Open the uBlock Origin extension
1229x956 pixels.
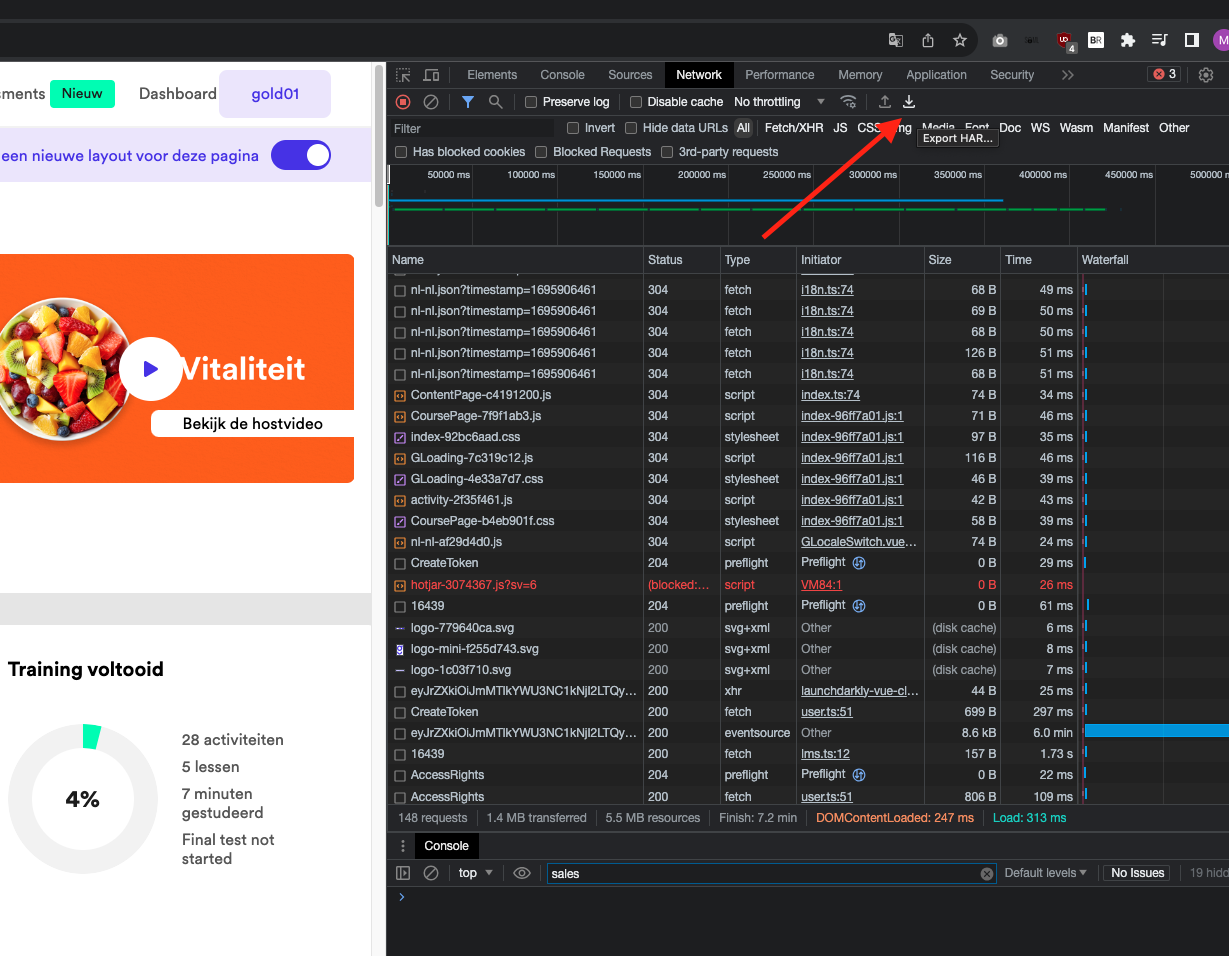1065,41
